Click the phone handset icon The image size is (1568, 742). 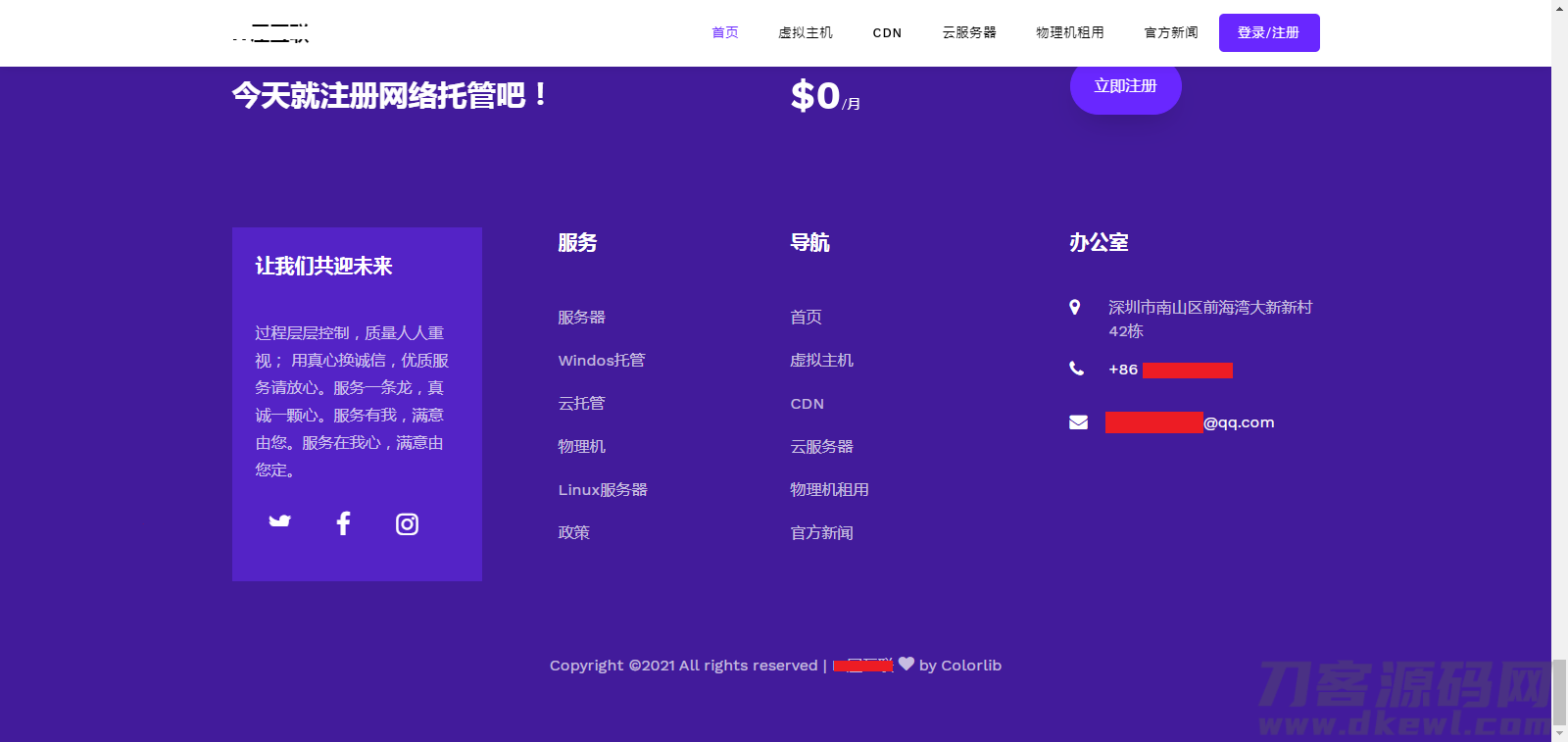coord(1077,369)
